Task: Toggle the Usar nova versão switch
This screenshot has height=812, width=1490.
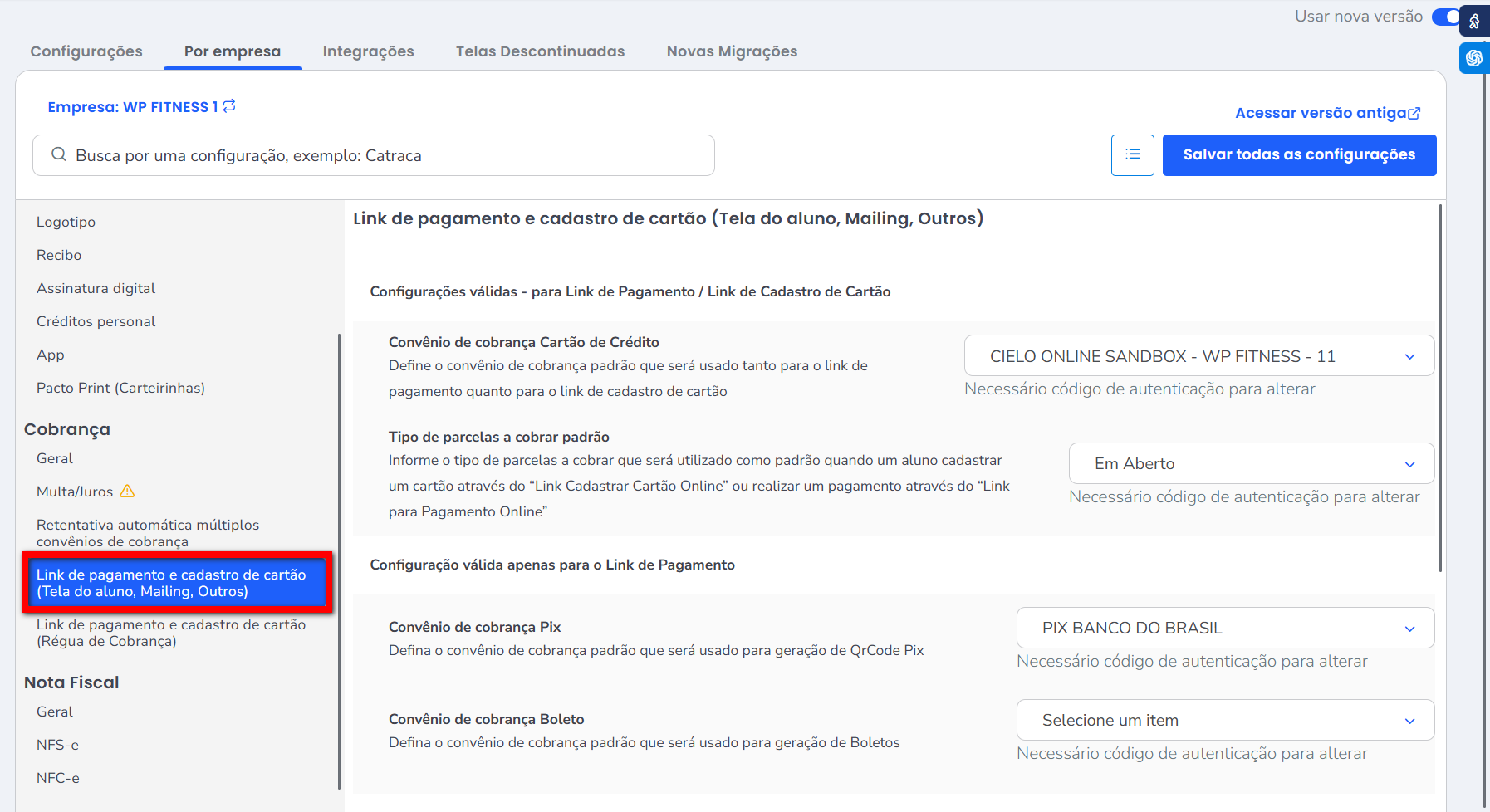Action: [1446, 17]
